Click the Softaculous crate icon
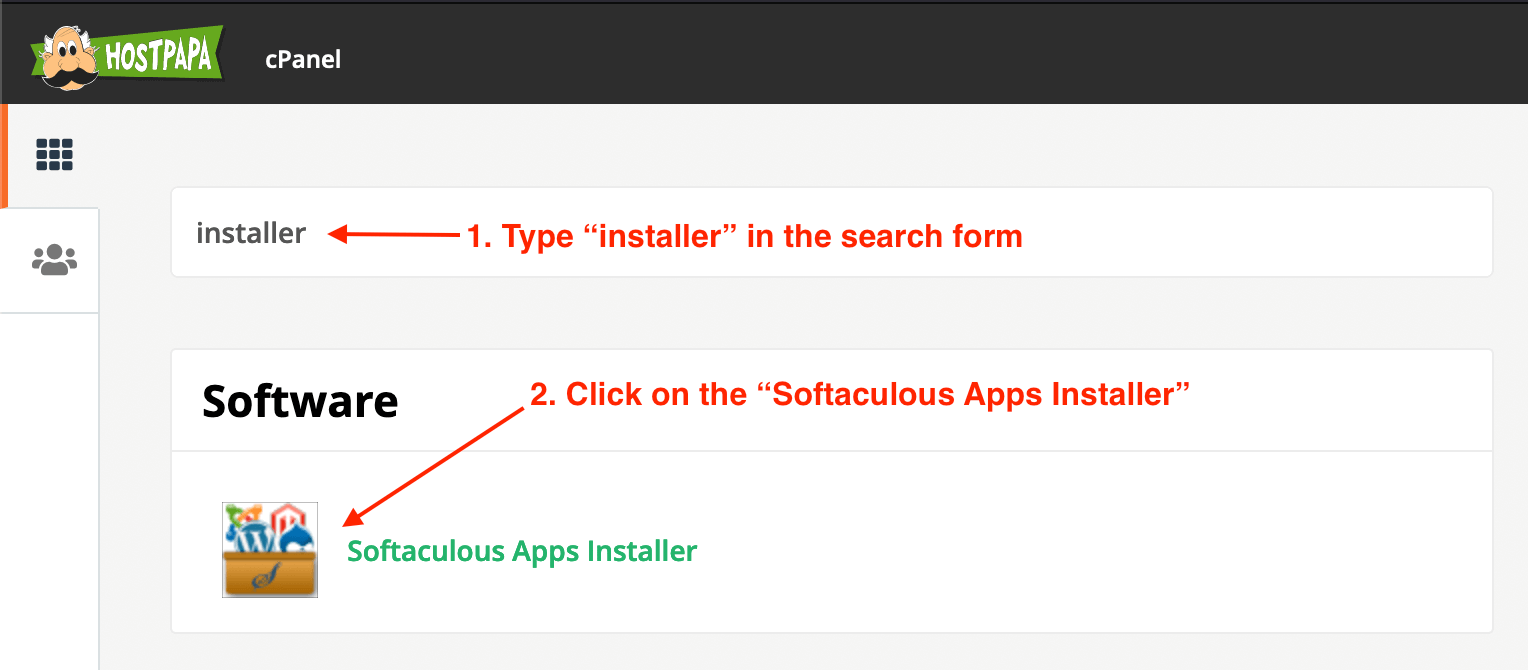Screen dimensions: 1528x670 tap(270, 550)
